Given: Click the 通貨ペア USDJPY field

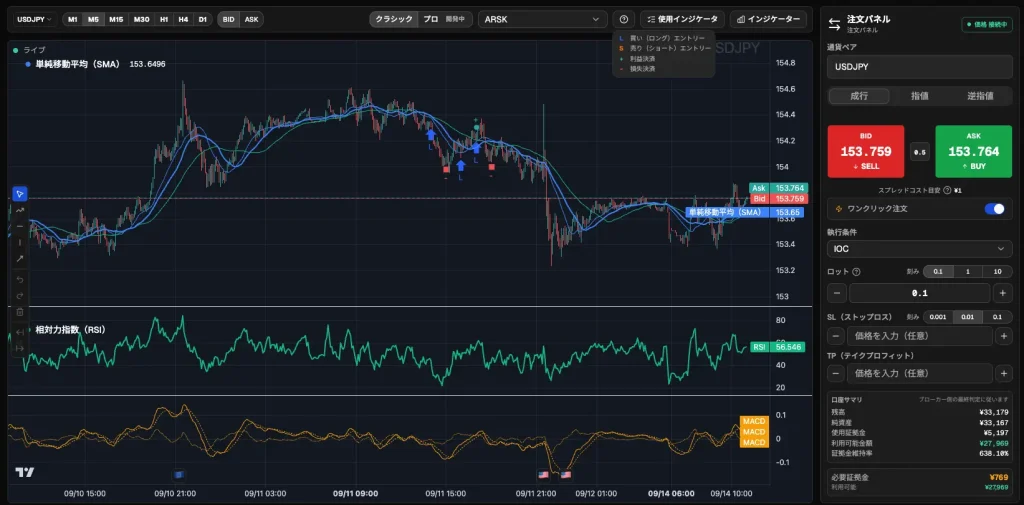Looking at the screenshot, I should (920, 67).
